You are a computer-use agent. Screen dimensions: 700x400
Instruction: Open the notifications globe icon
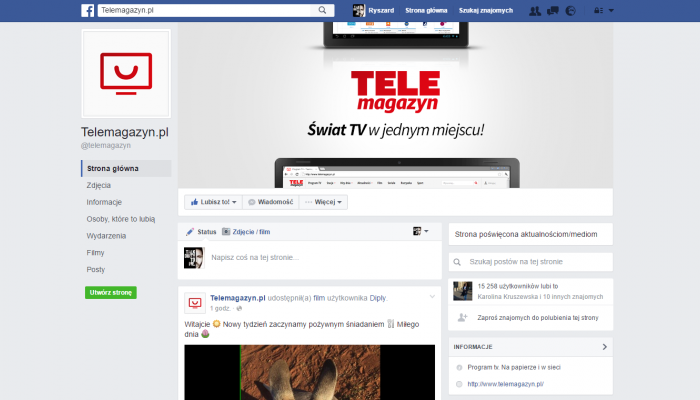click(570, 10)
